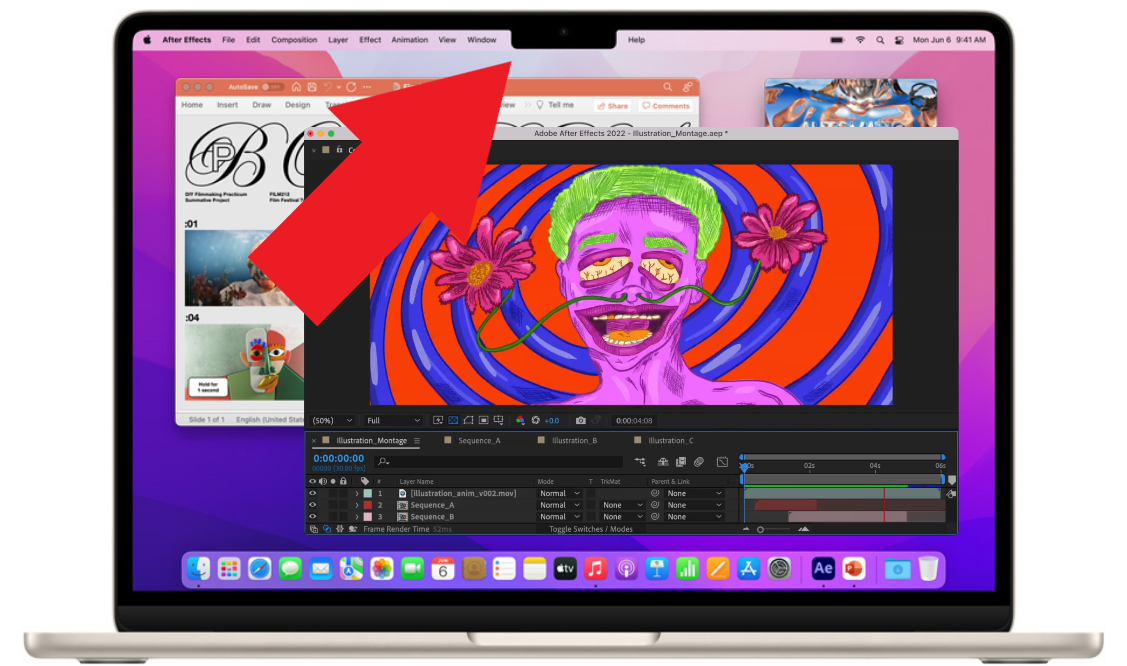The width and height of the screenshot is (1127, 666).
Task: Click the Share button in PowerPoint
Action: click(x=613, y=106)
